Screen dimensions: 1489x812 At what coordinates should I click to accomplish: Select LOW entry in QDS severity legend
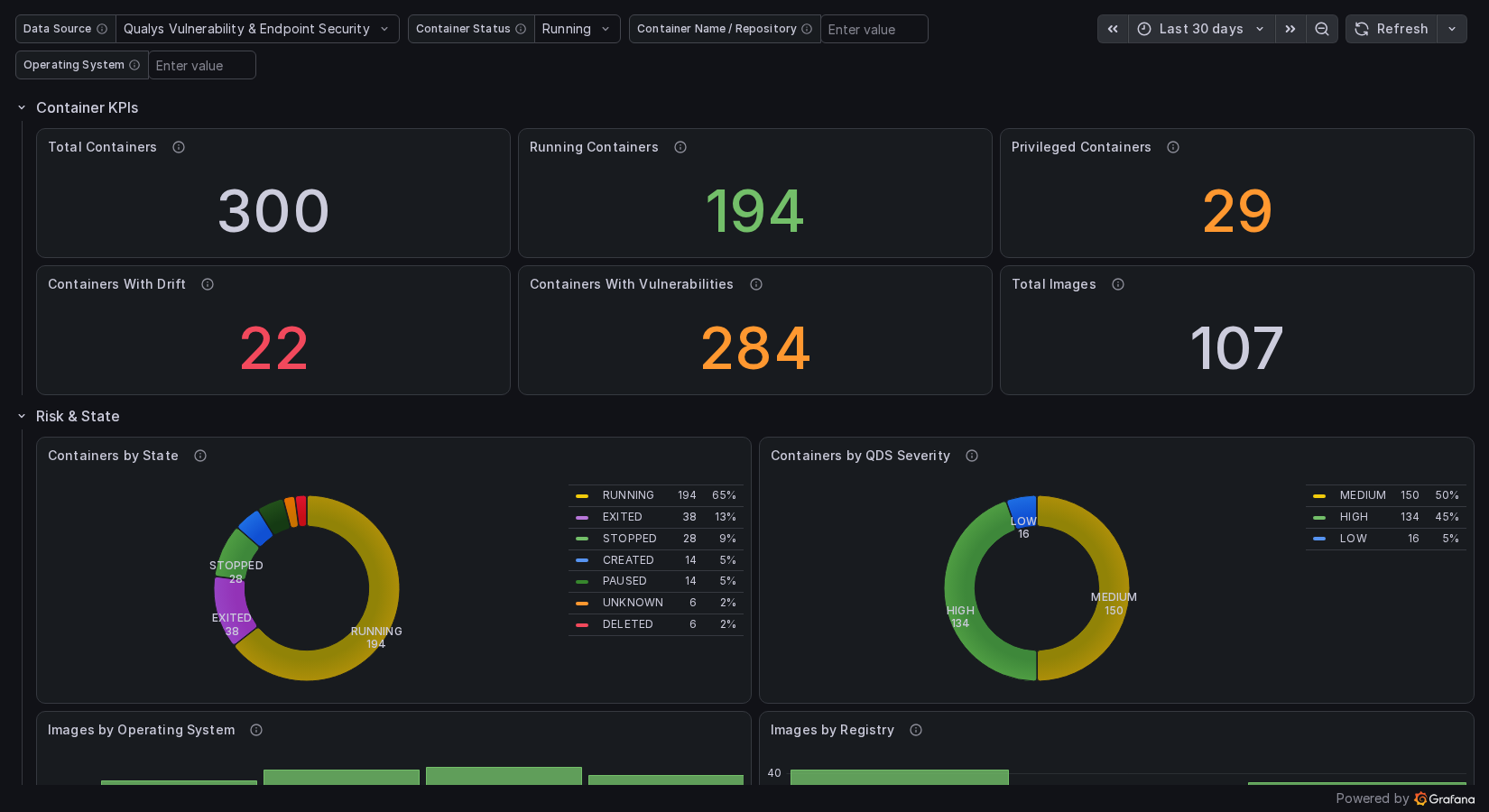tap(1354, 539)
